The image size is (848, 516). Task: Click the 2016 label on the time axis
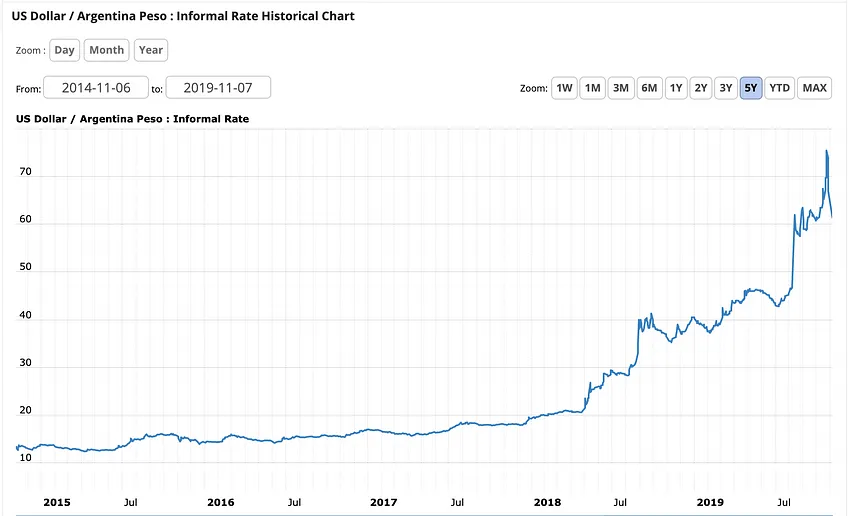tap(221, 502)
